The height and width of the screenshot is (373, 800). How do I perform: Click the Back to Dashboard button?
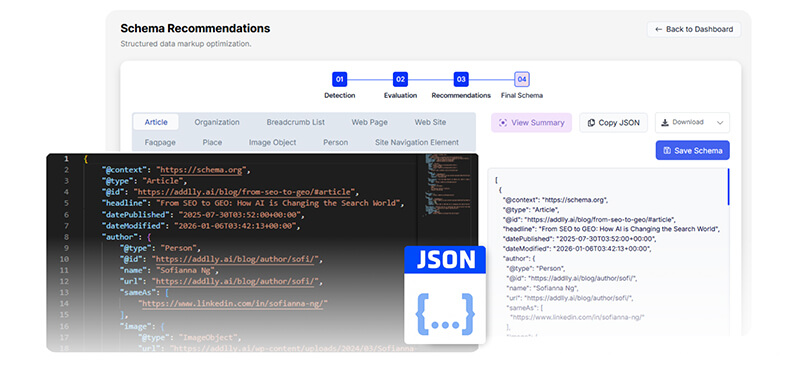coord(694,29)
